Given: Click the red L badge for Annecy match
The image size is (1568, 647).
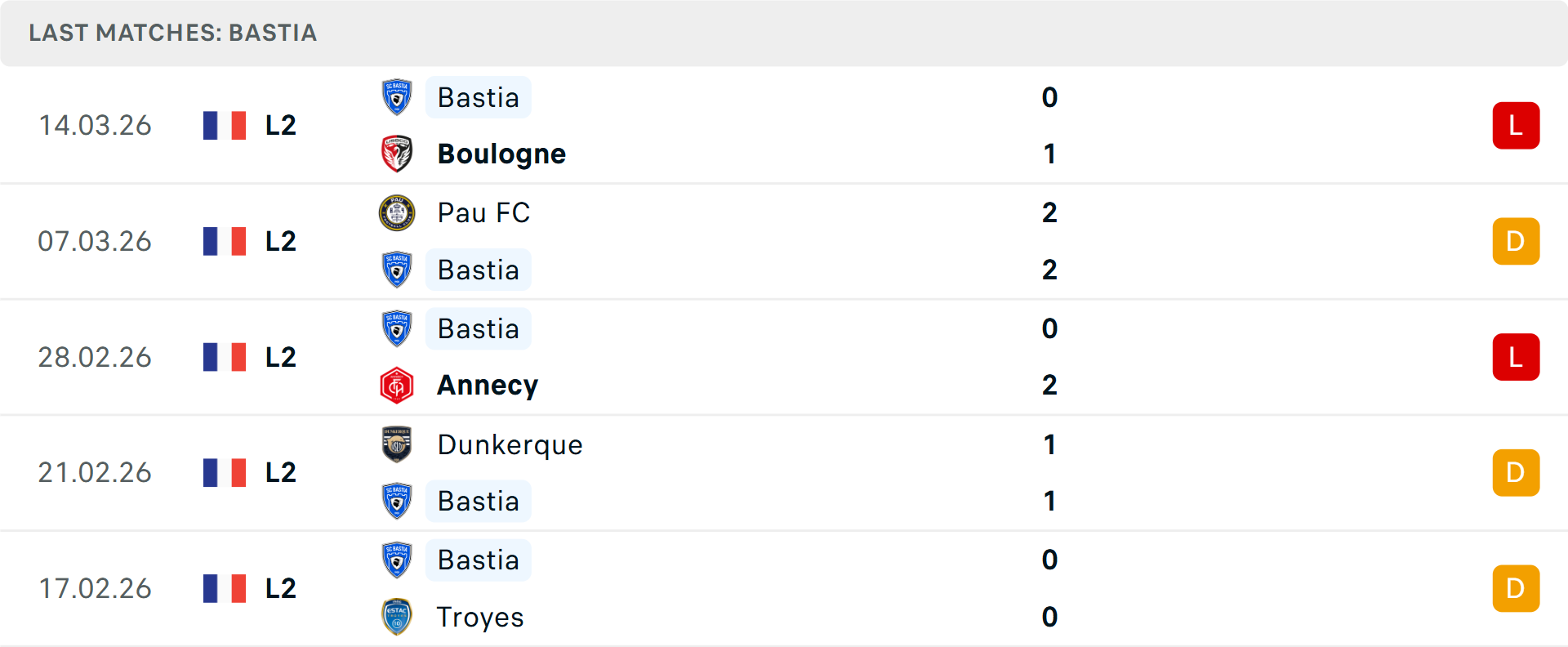Looking at the screenshot, I should tap(1516, 357).
